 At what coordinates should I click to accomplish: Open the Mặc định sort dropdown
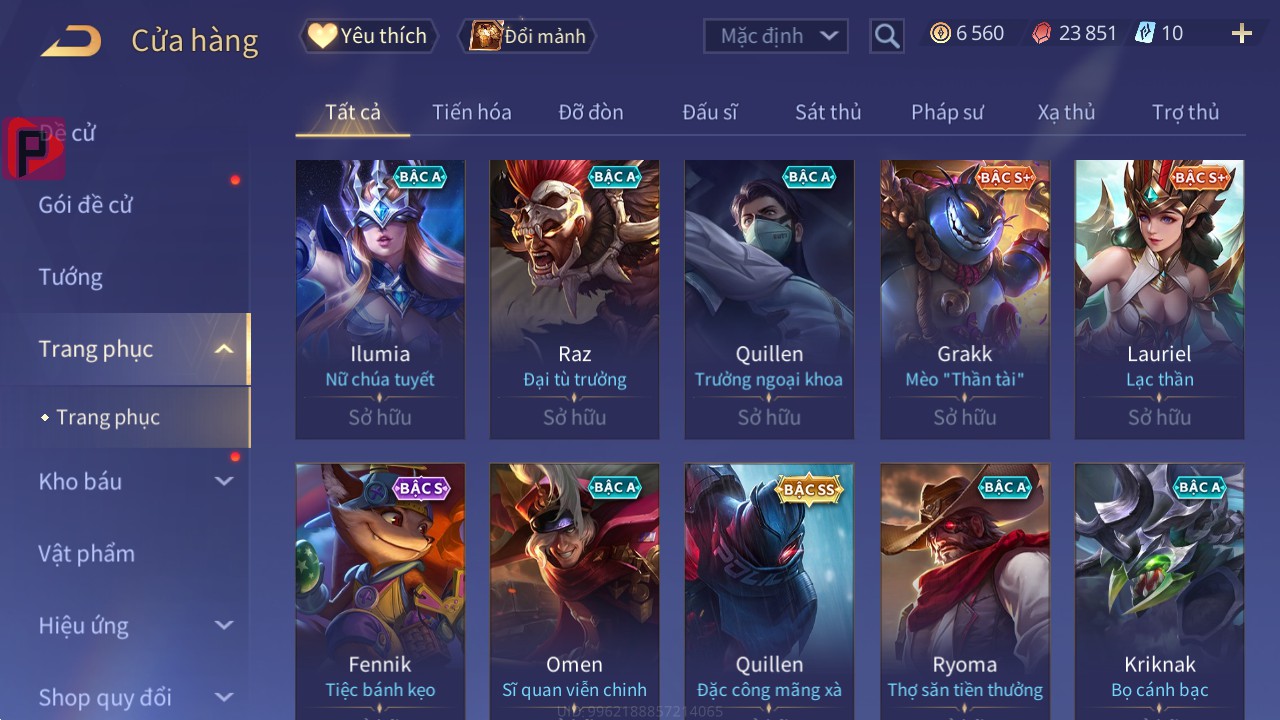776,36
